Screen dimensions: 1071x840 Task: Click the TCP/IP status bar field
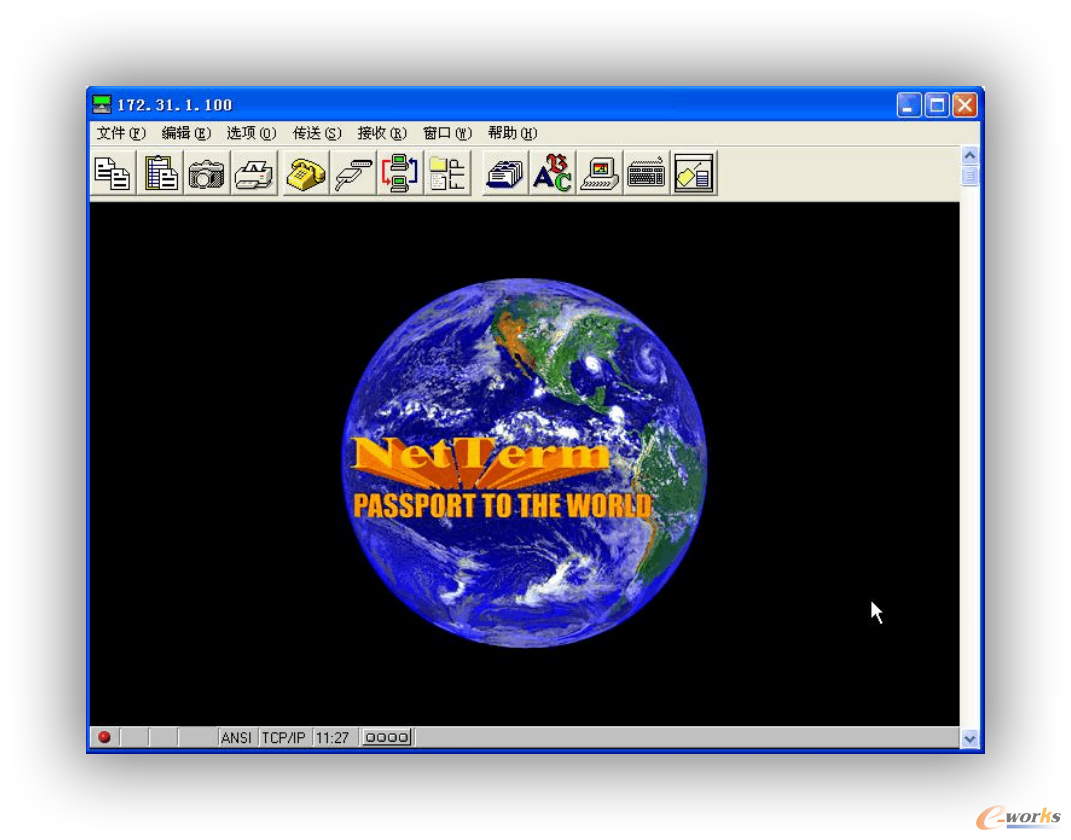coord(283,738)
